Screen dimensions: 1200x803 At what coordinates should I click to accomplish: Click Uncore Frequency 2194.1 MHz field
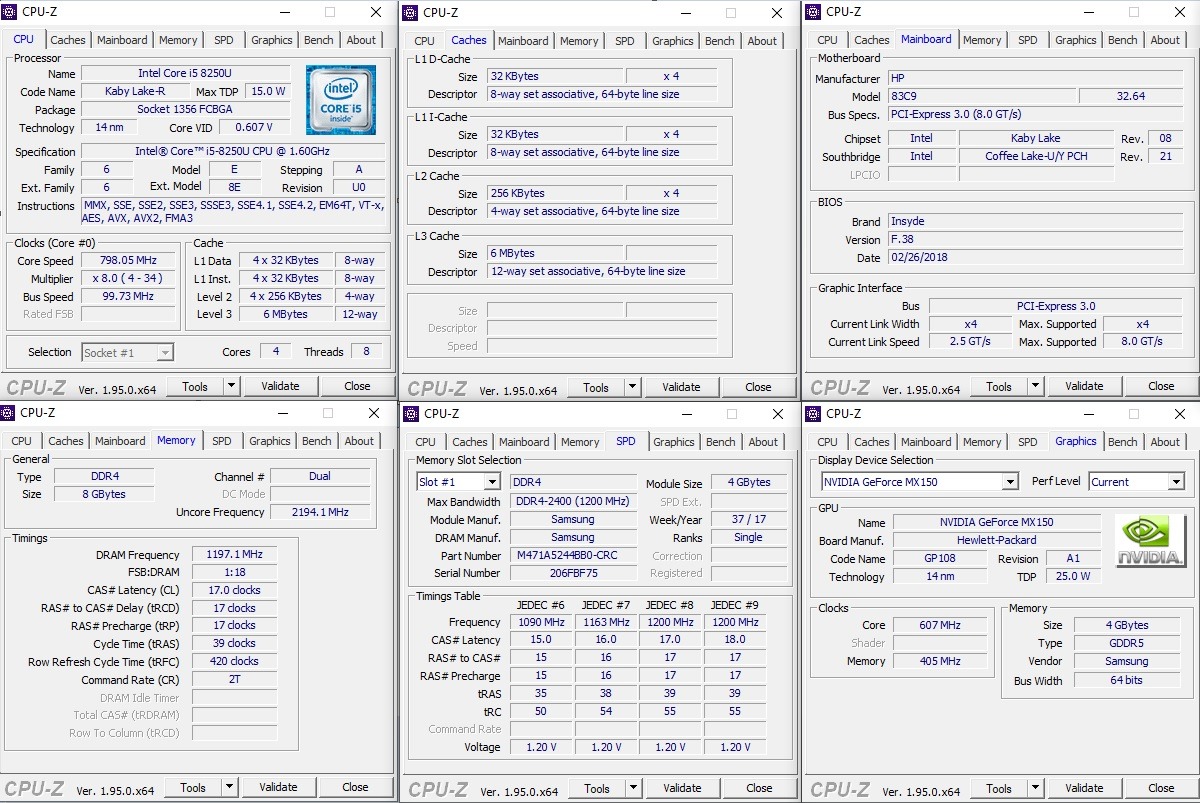point(319,512)
